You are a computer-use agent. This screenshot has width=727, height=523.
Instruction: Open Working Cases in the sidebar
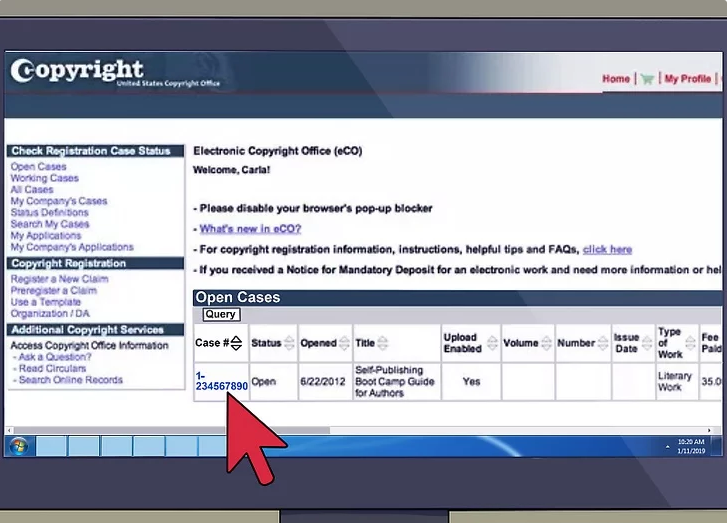[44, 178]
